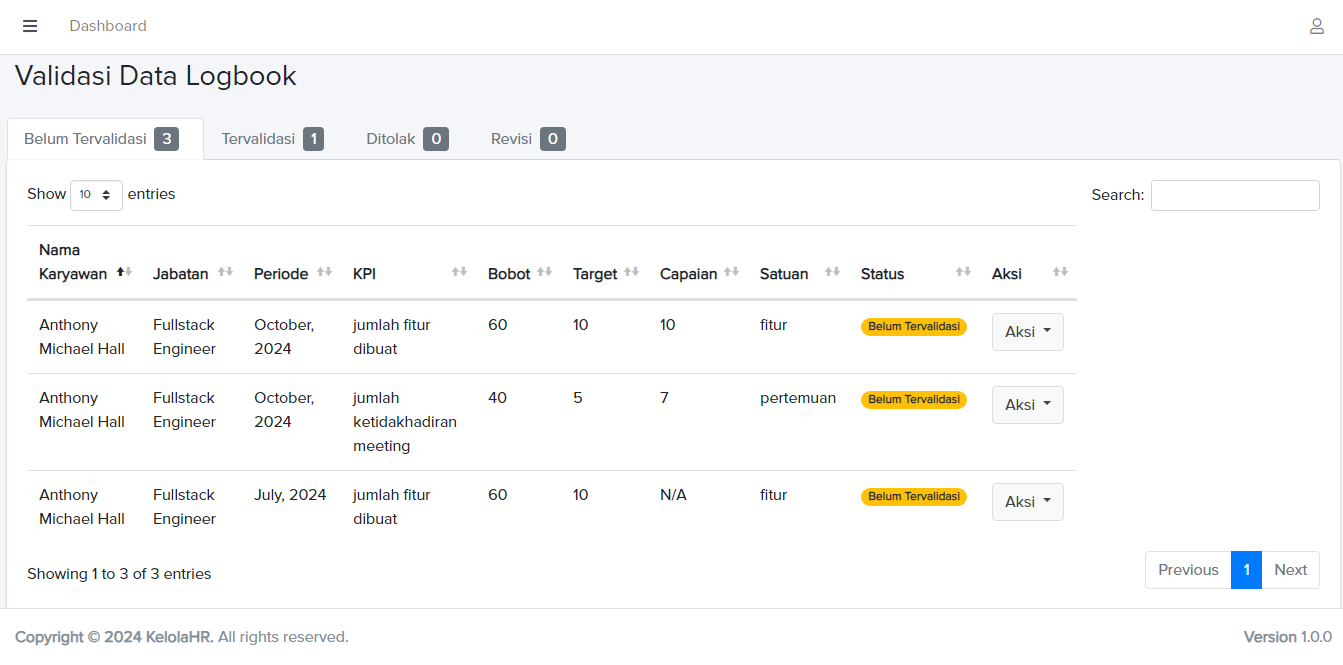Open the show entries count dropdown
Viewport: 1343px width, 665px height.
pos(96,195)
